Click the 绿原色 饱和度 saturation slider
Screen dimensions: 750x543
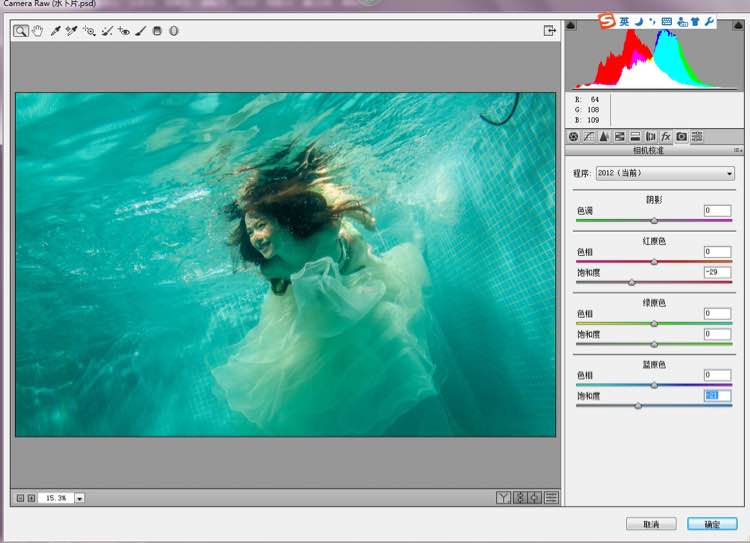[654, 344]
